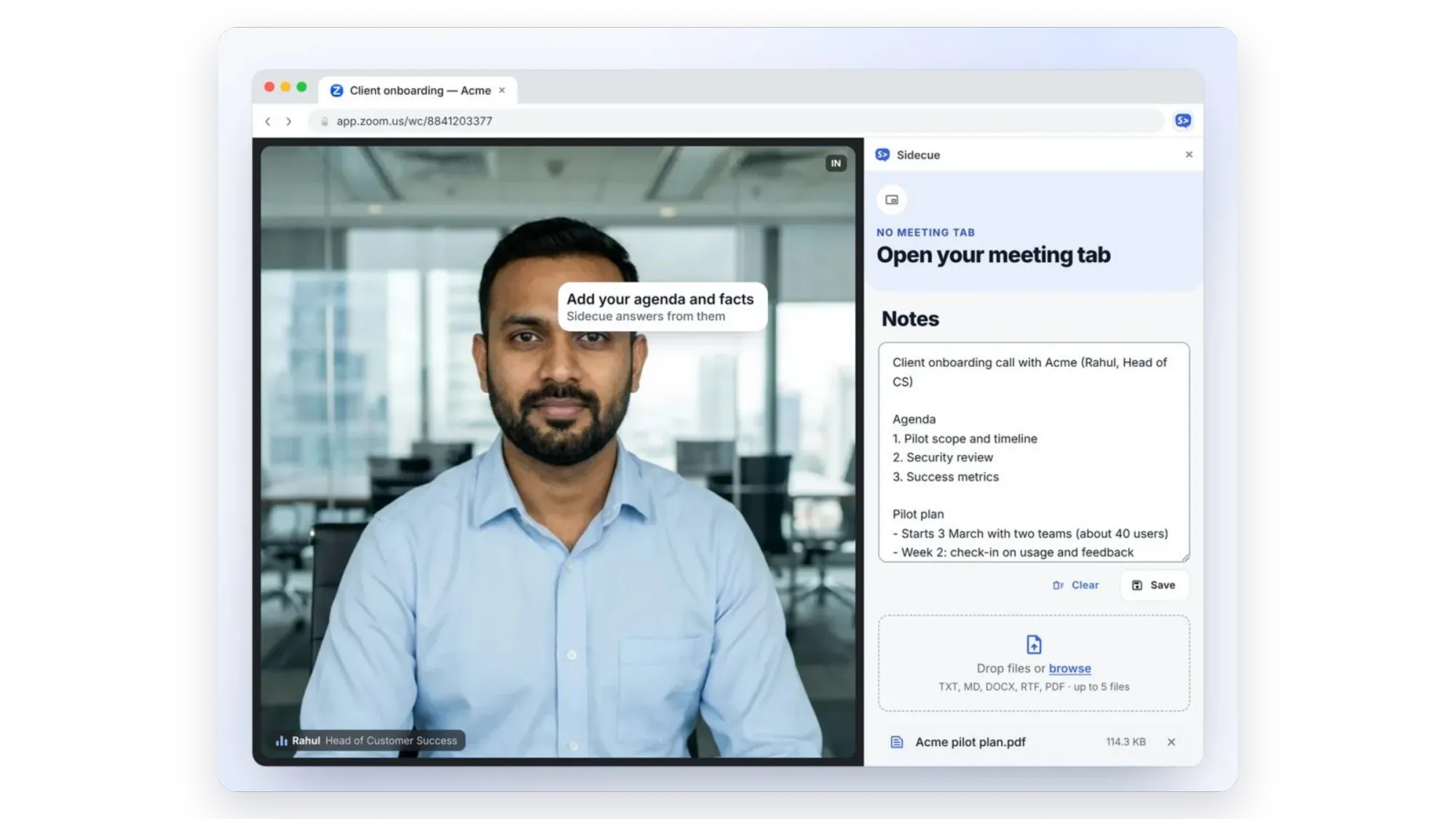Click the file upload icon in drop zone

coord(1034,644)
